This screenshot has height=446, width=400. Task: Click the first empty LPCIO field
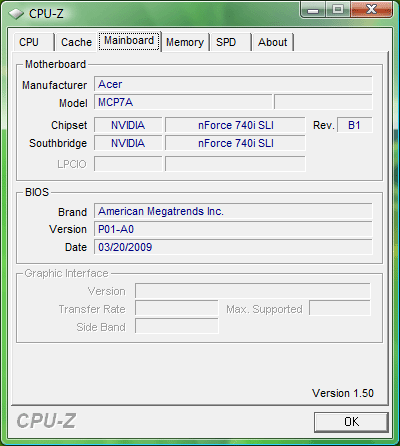128,164
